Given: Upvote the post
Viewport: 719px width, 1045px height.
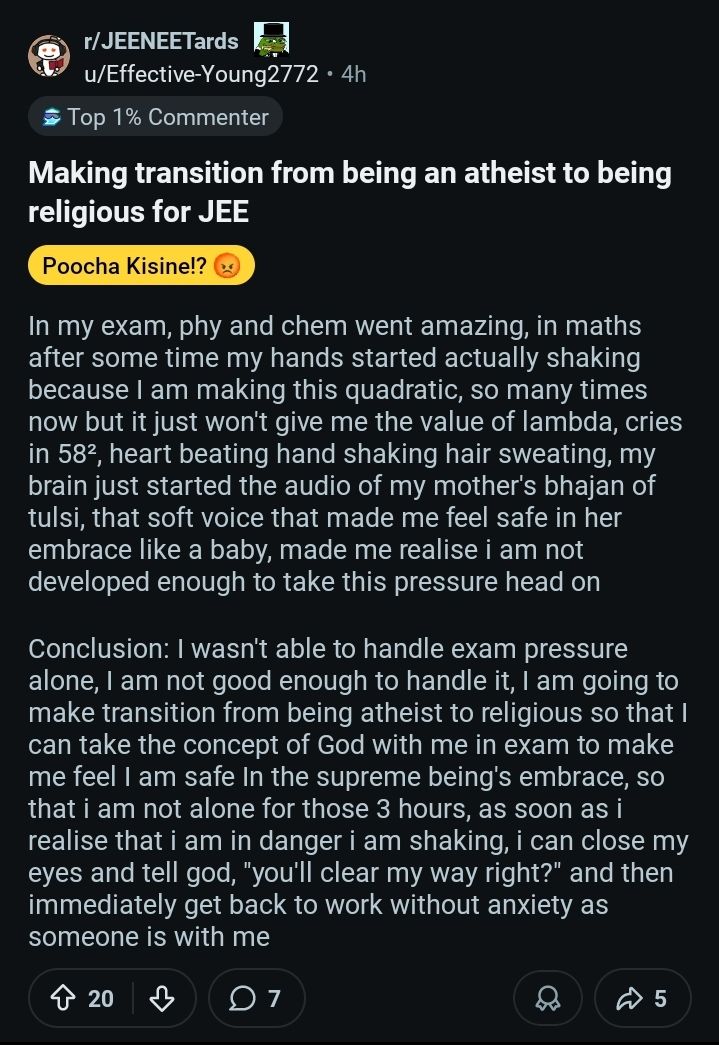Looking at the screenshot, I should tap(66, 997).
